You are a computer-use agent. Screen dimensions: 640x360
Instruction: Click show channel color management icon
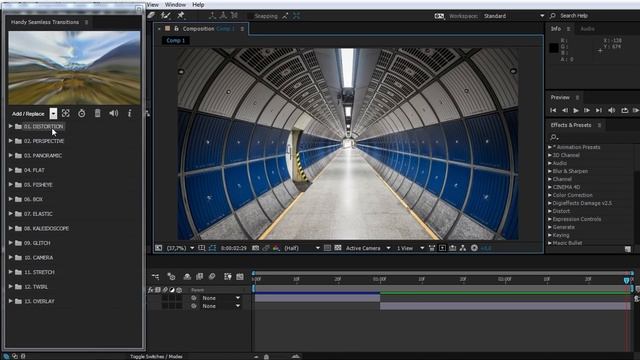(277, 248)
